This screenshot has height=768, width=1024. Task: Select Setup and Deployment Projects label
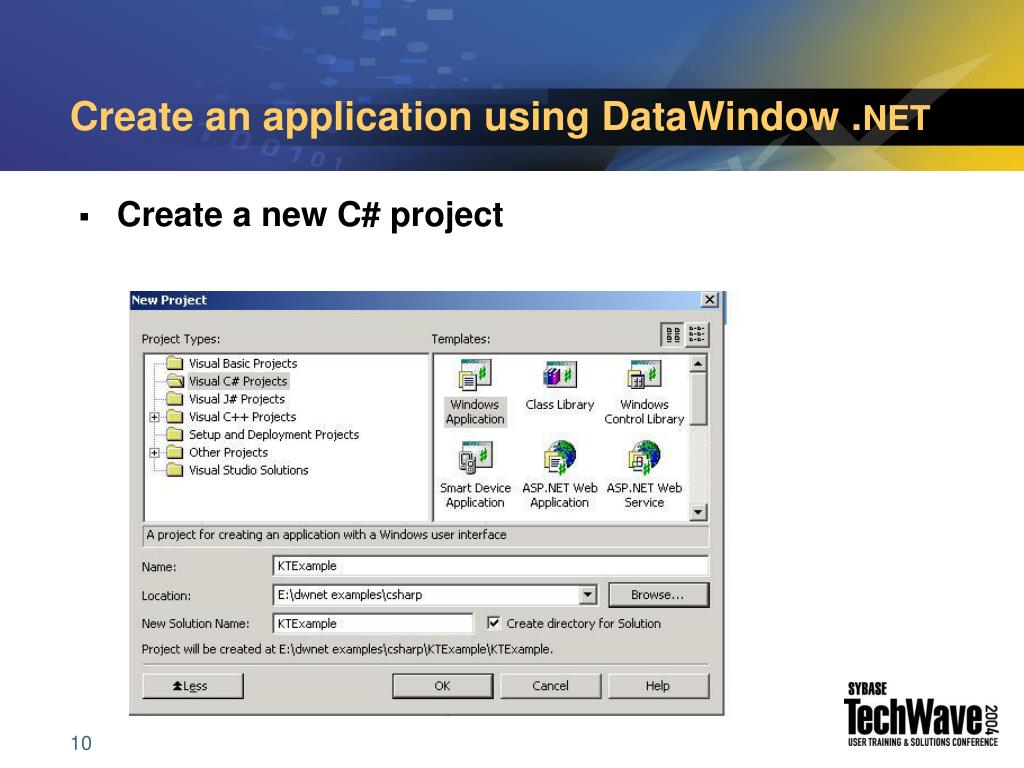tap(274, 434)
